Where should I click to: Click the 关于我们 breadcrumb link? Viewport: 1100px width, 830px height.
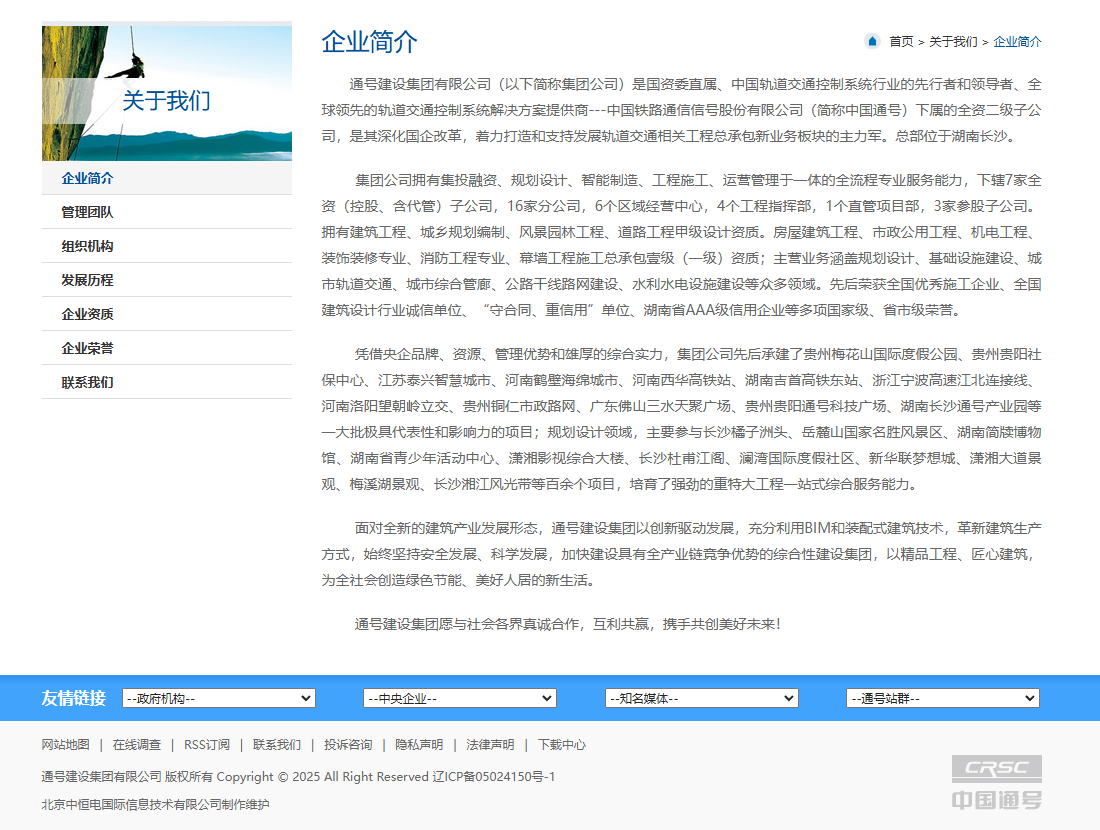pyautogui.click(x=953, y=42)
